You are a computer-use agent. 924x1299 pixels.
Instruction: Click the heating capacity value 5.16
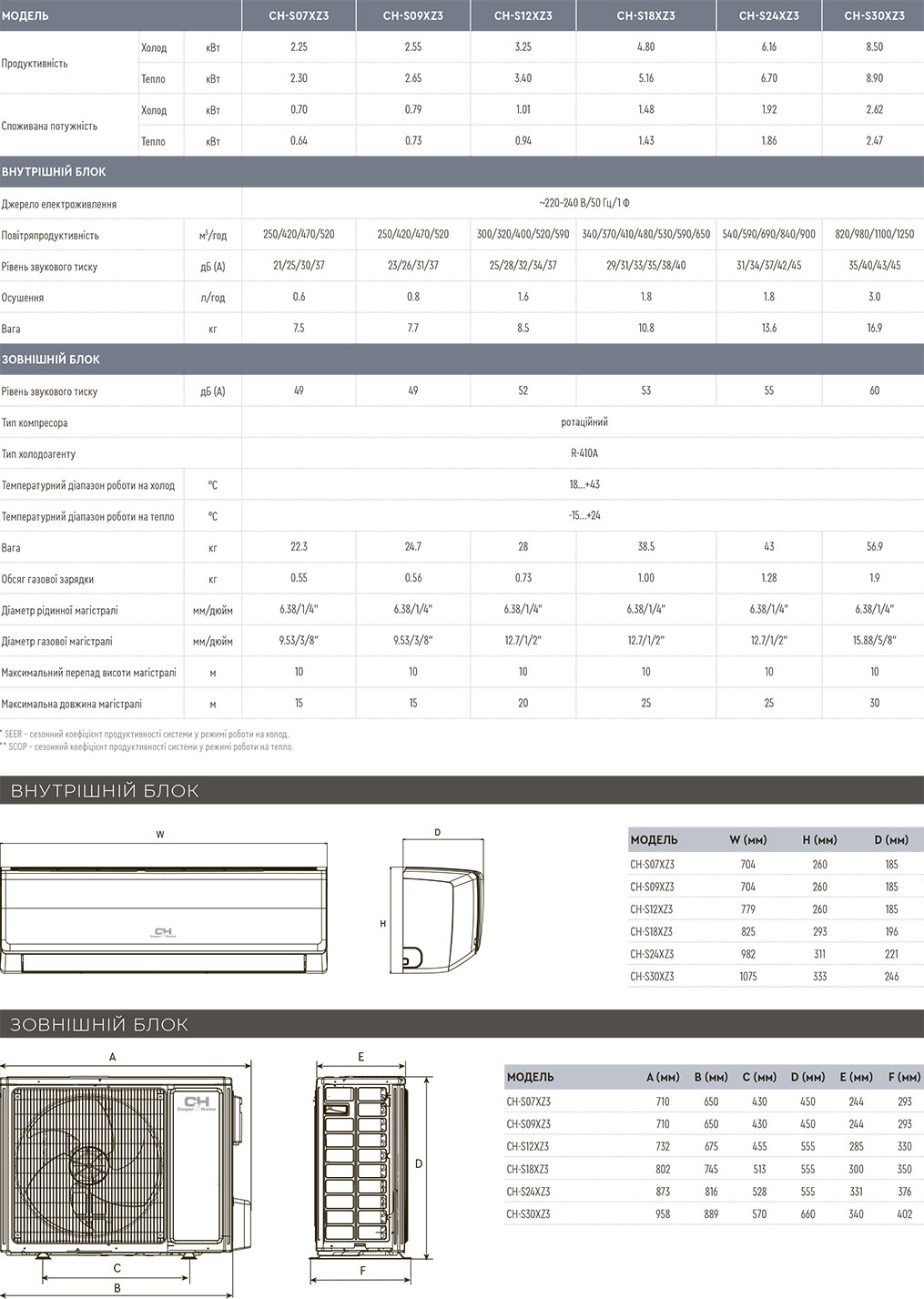point(646,78)
